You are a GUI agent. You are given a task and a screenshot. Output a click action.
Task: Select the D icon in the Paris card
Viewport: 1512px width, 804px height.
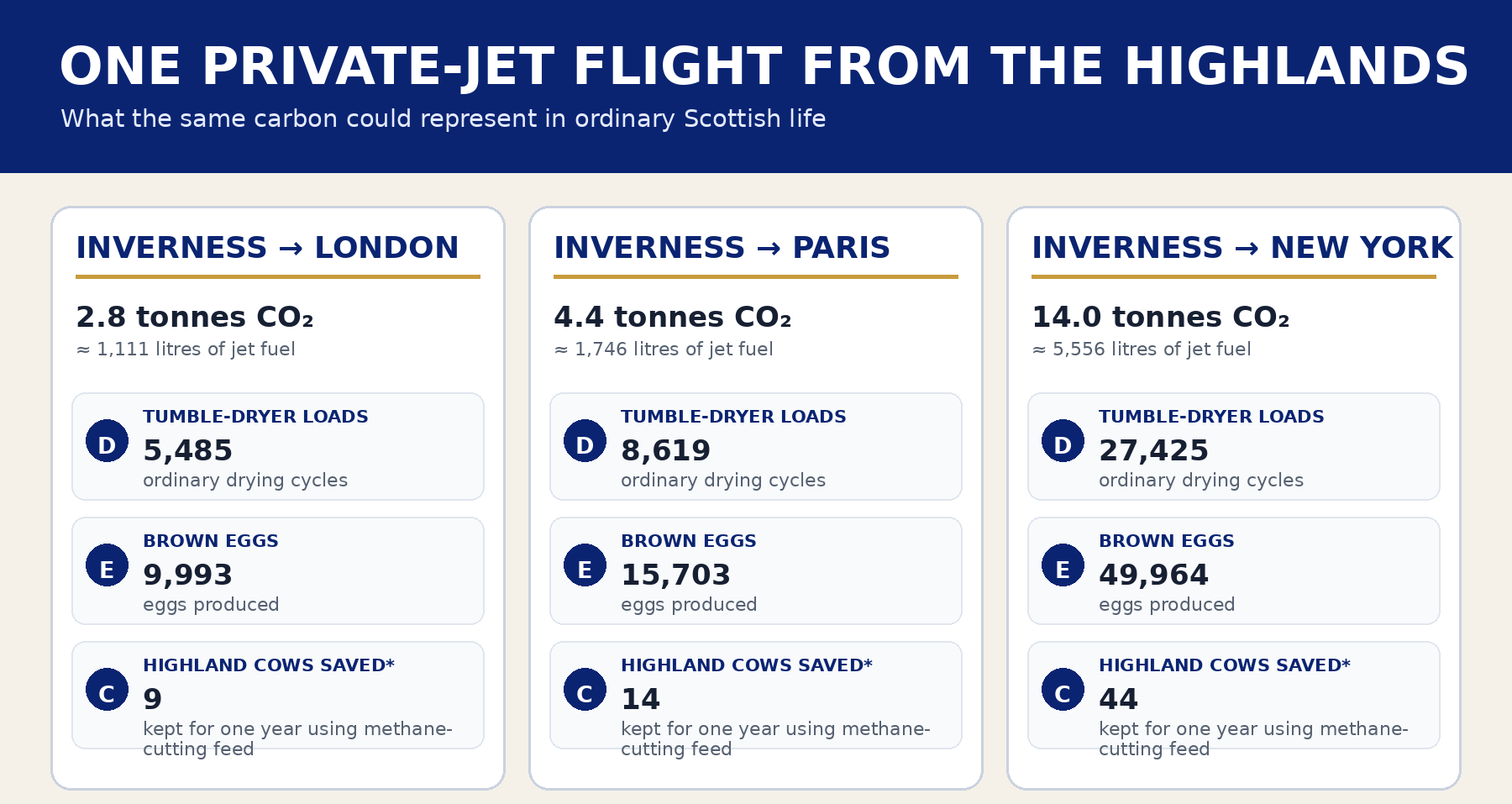pos(585,440)
